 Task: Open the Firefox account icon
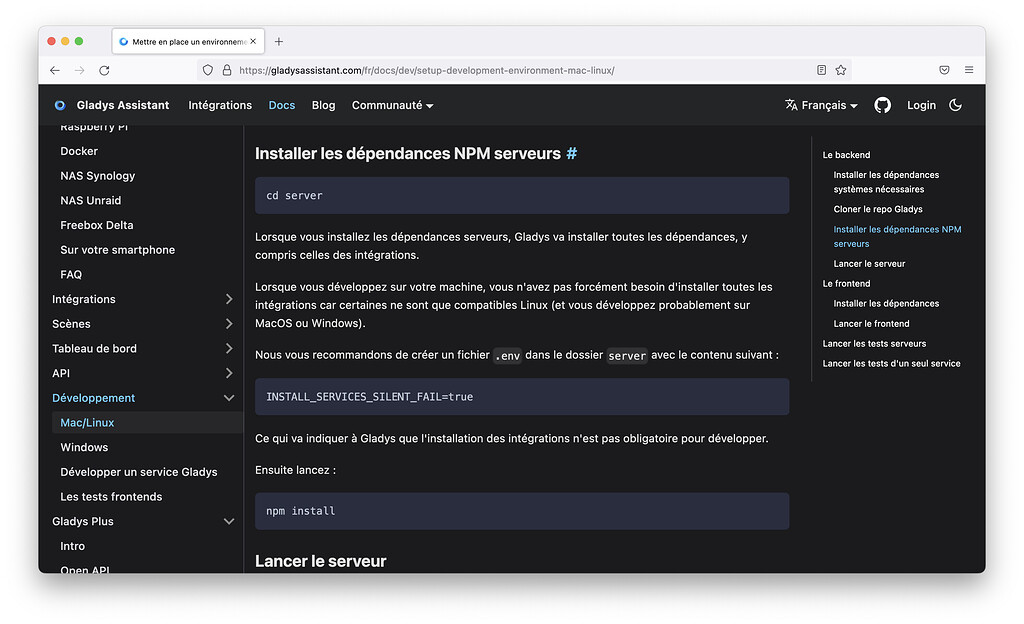click(x=944, y=70)
